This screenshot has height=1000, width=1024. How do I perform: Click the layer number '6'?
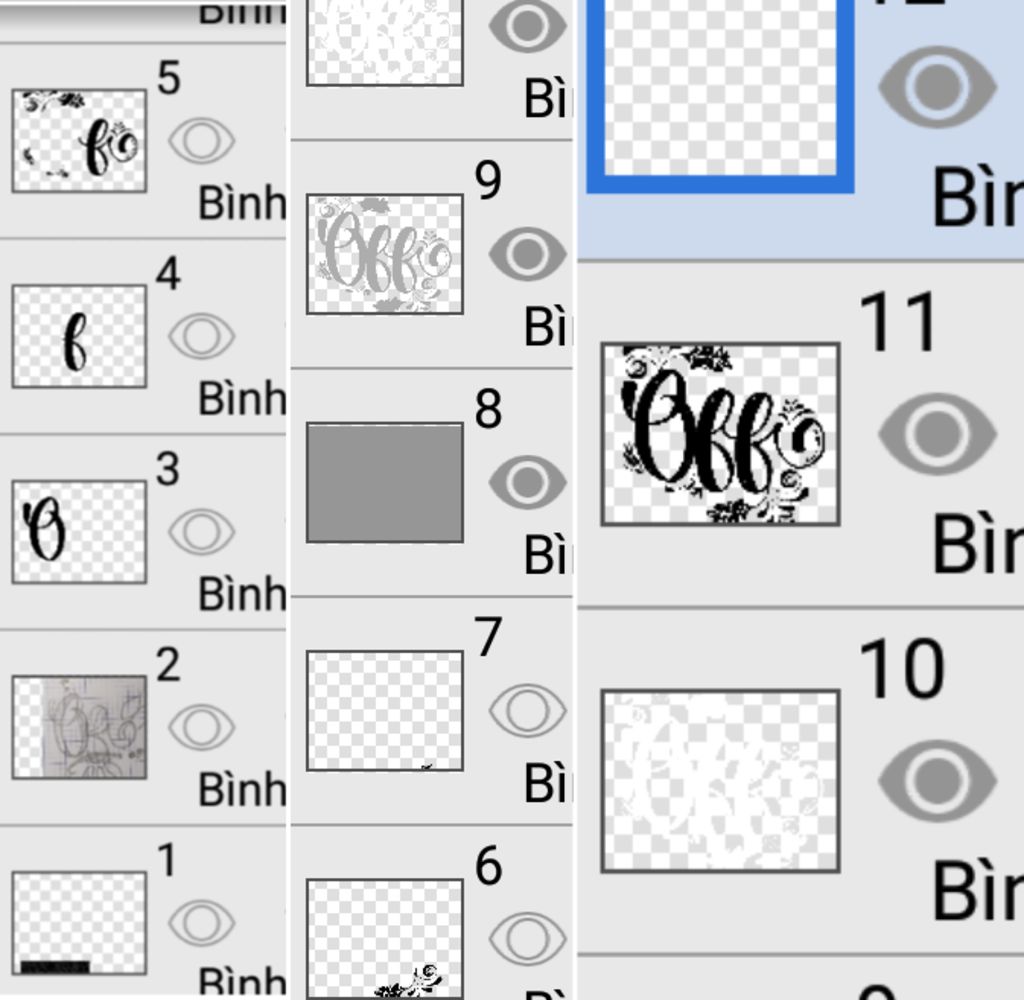click(x=488, y=865)
